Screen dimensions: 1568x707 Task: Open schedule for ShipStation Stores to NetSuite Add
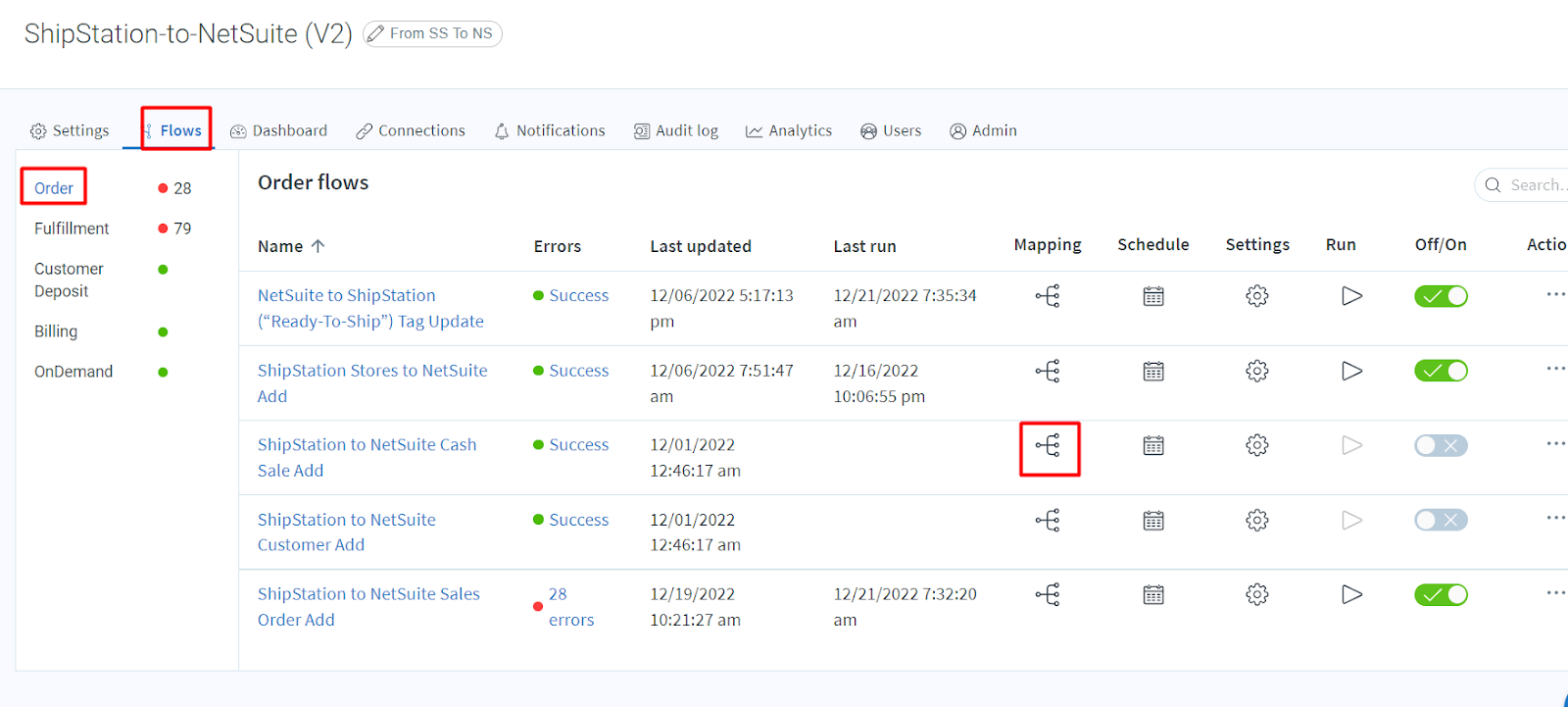1153,371
